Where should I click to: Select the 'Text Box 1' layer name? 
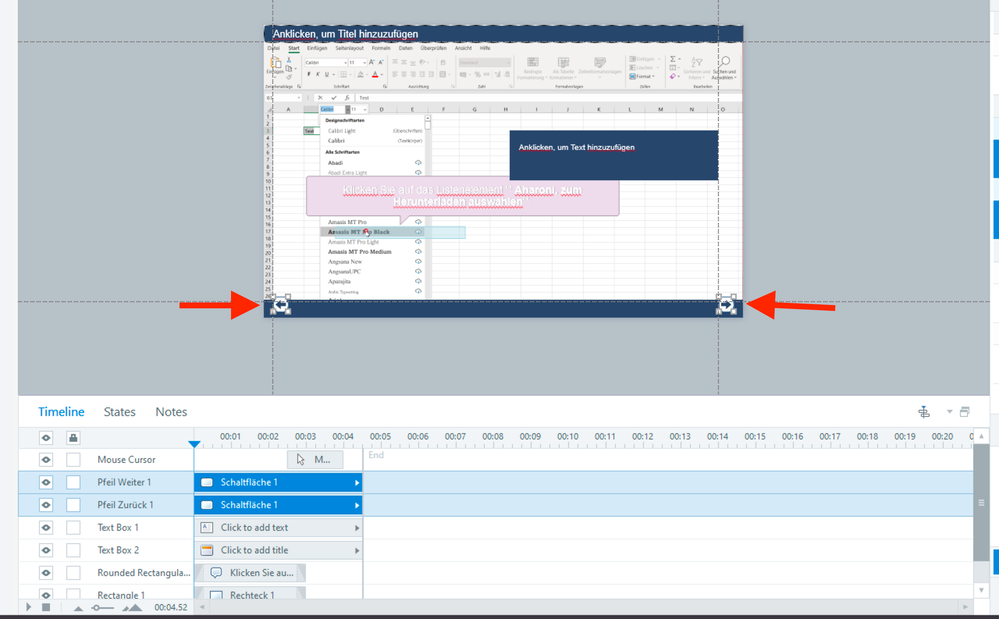point(118,528)
